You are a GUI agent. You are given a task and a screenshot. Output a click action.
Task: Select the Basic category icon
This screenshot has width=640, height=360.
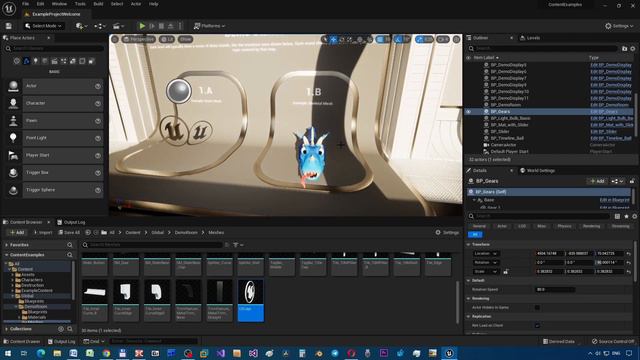pyautogui.click(x=27, y=61)
